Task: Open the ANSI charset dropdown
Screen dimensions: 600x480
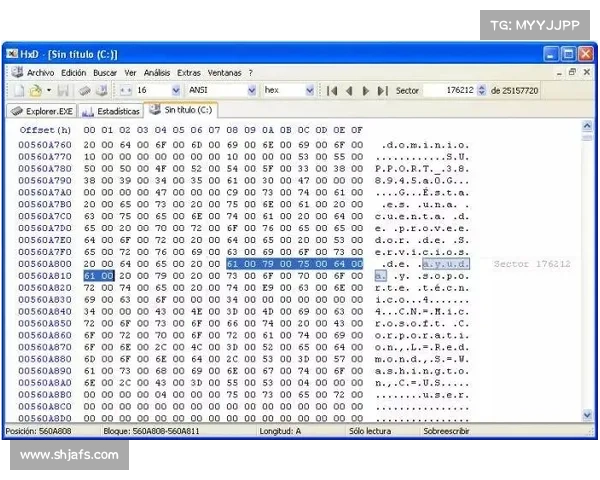Action: click(x=251, y=90)
